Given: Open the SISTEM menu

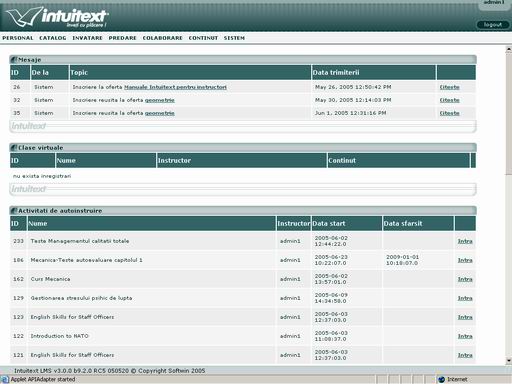Looking at the screenshot, I should pyautogui.click(x=234, y=38).
